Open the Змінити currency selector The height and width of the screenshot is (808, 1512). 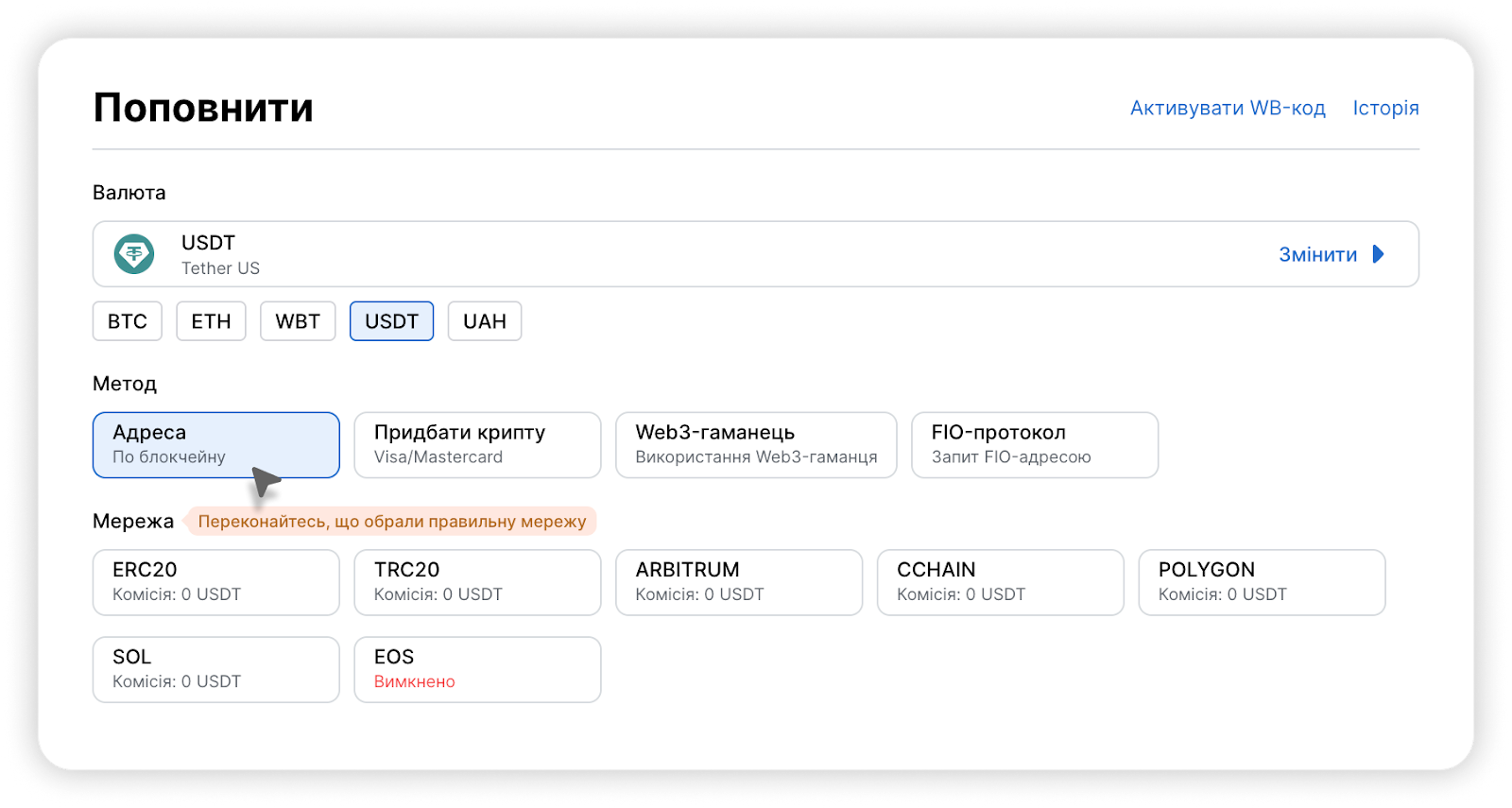(x=1317, y=254)
